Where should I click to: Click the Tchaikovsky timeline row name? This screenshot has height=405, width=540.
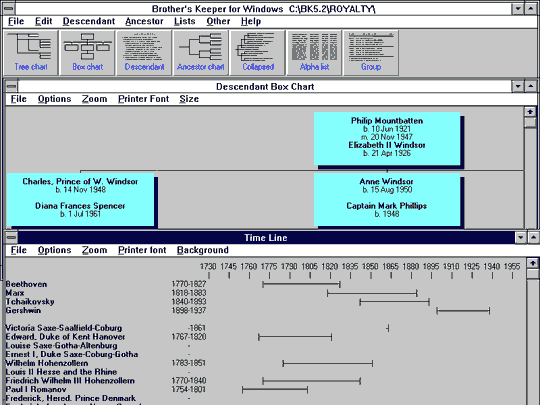30,302
